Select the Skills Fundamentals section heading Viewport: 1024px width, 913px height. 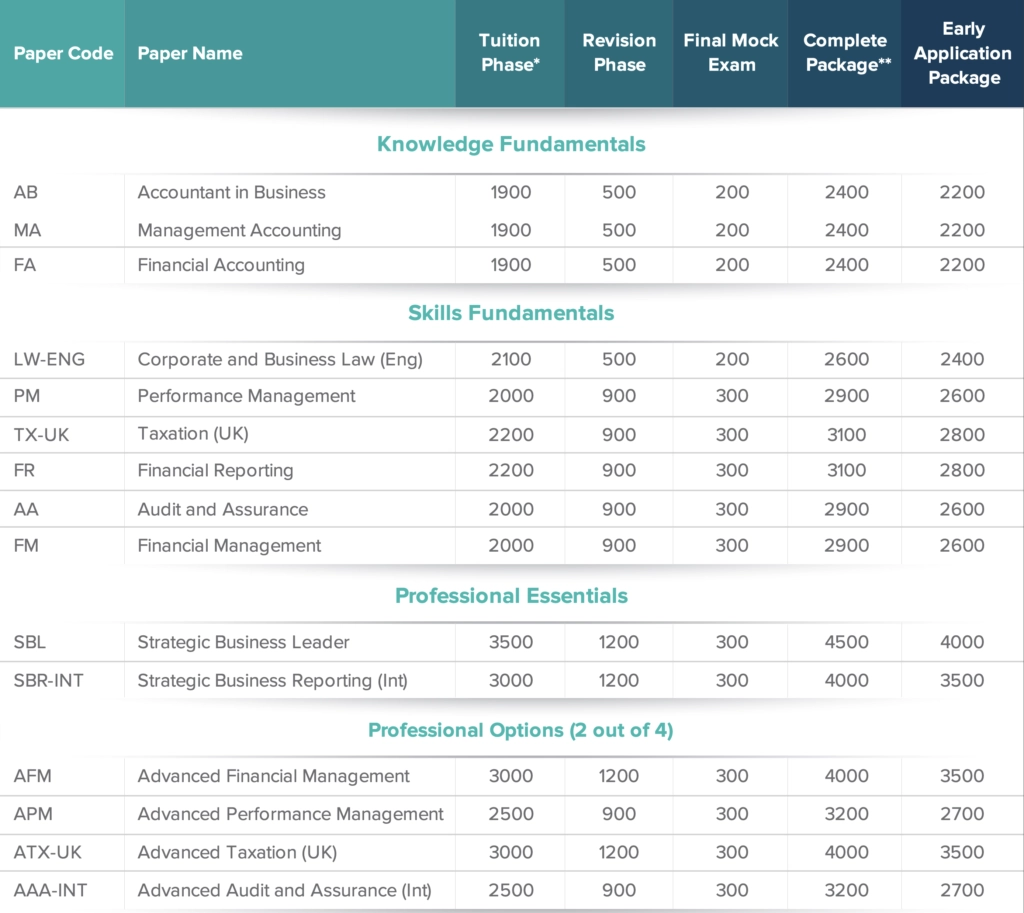pyautogui.click(x=511, y=313)
